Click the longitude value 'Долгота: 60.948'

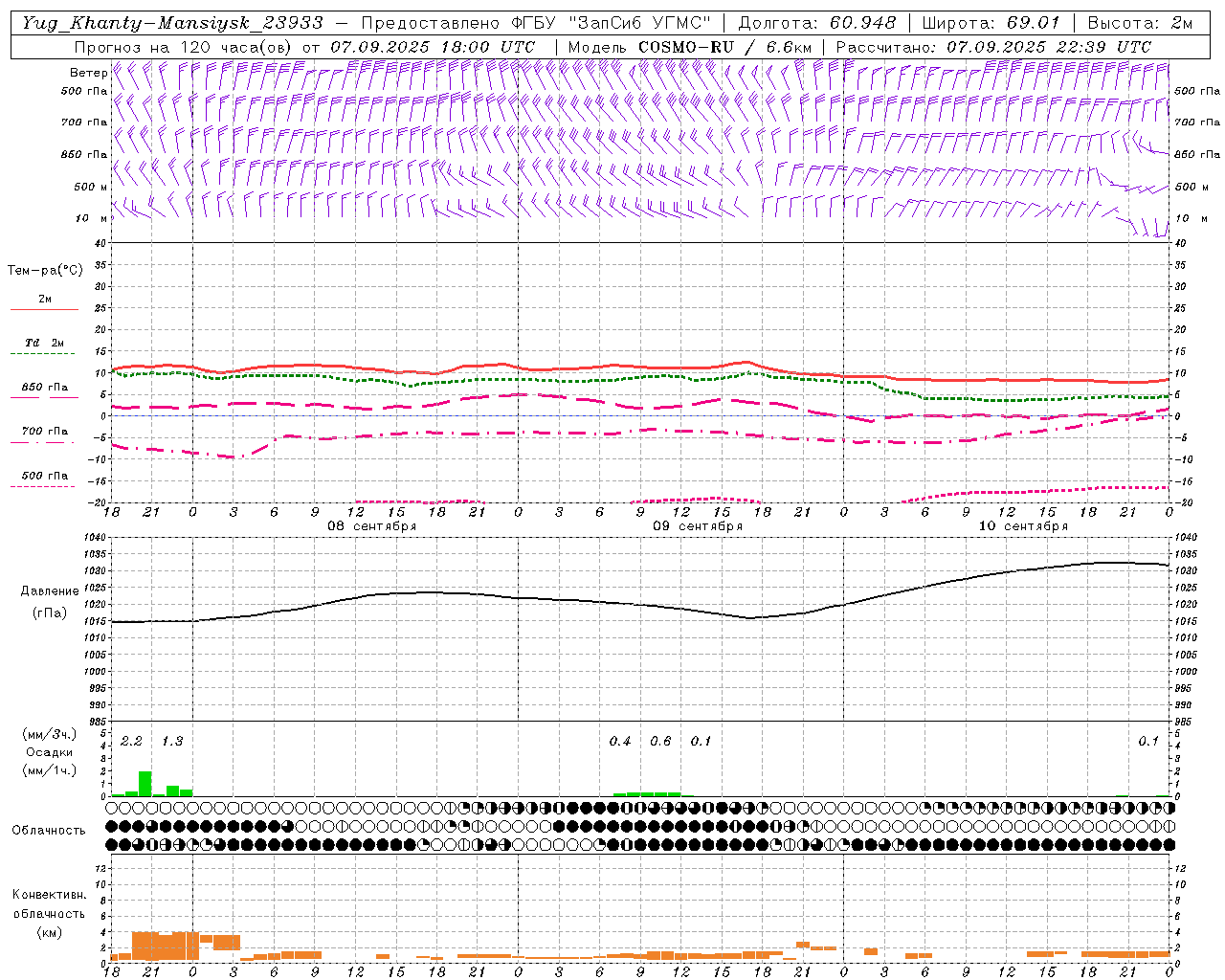tap(817, 23)
